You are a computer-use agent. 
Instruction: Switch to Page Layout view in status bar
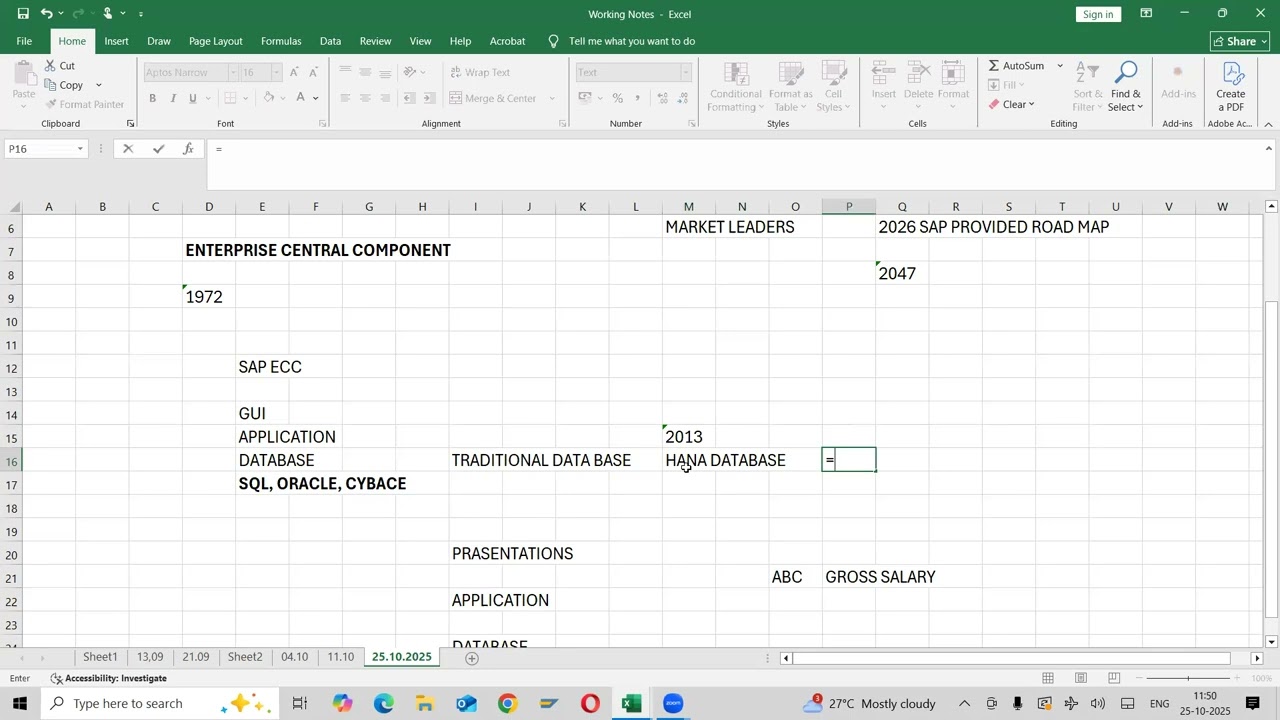1081,678
